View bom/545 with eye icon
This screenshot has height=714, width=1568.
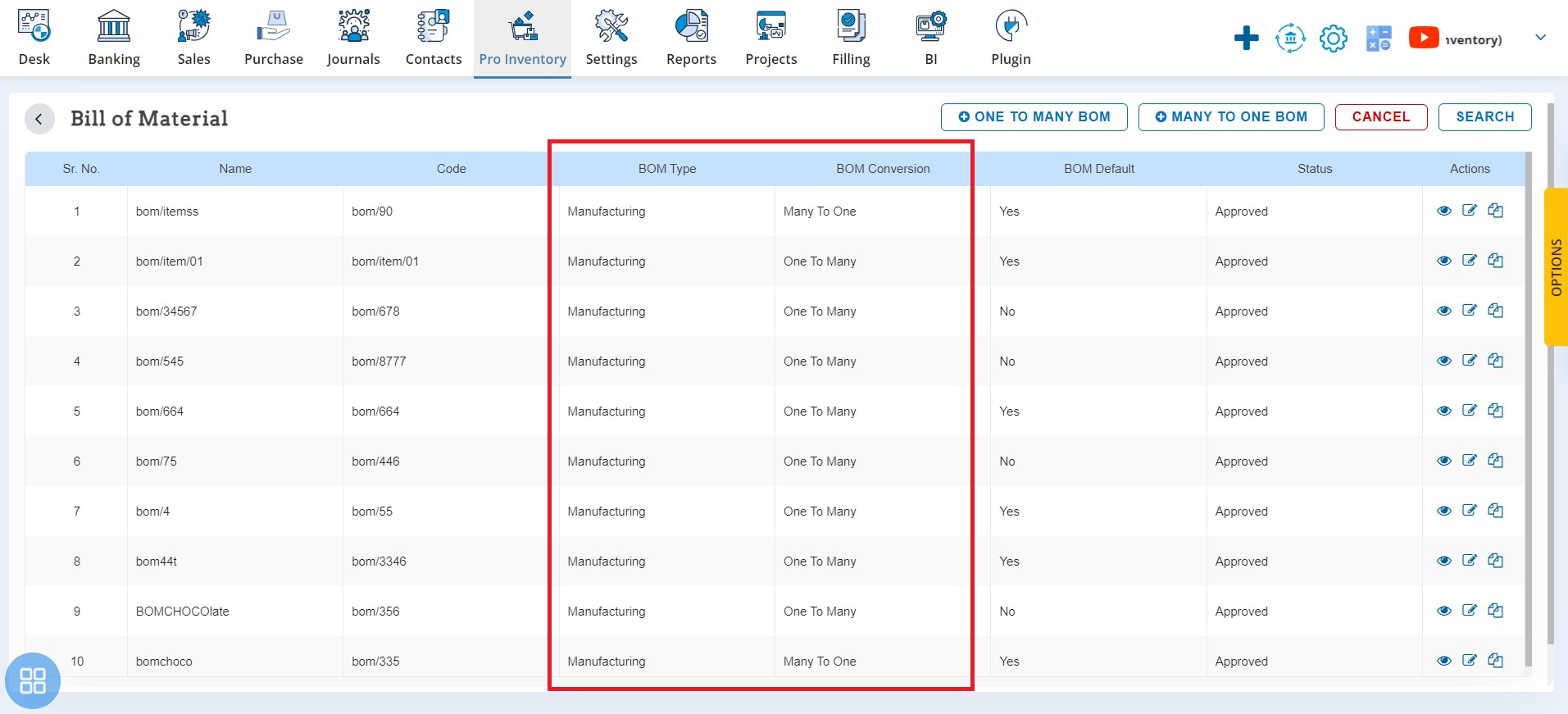(x=1444, y=361)
